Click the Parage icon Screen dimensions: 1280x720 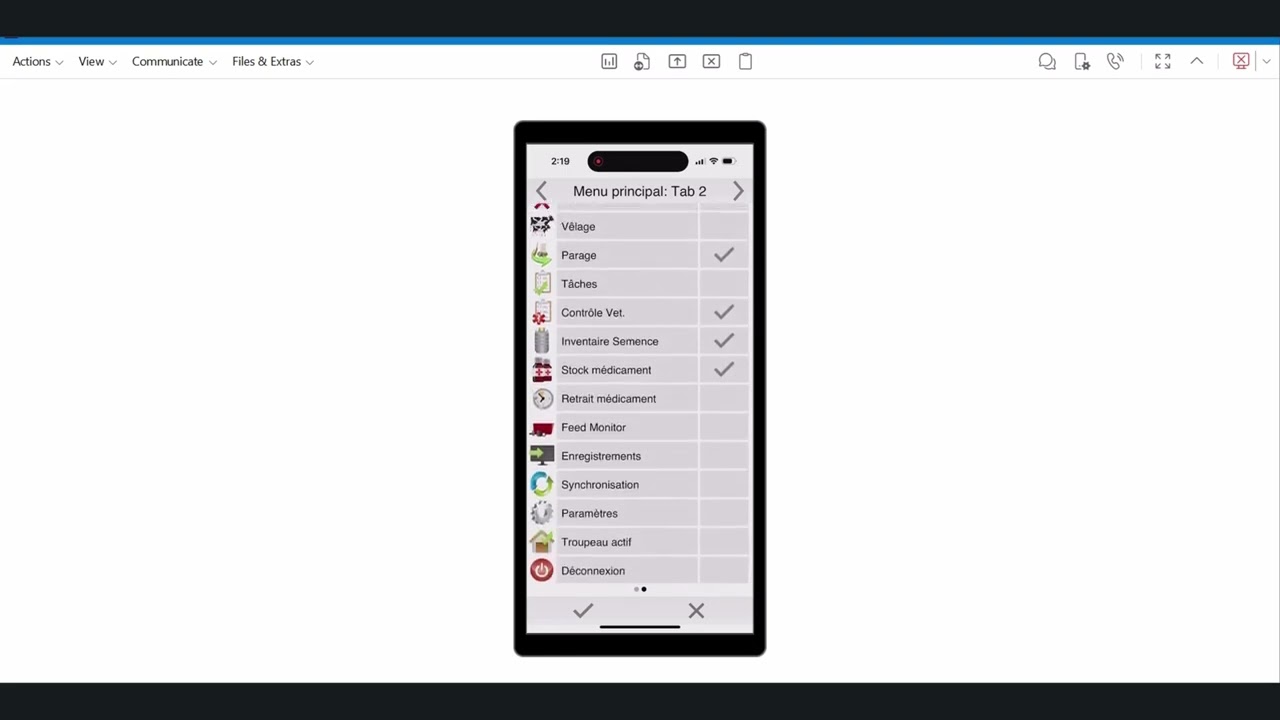pyautogui.click(x=541, y=255)
